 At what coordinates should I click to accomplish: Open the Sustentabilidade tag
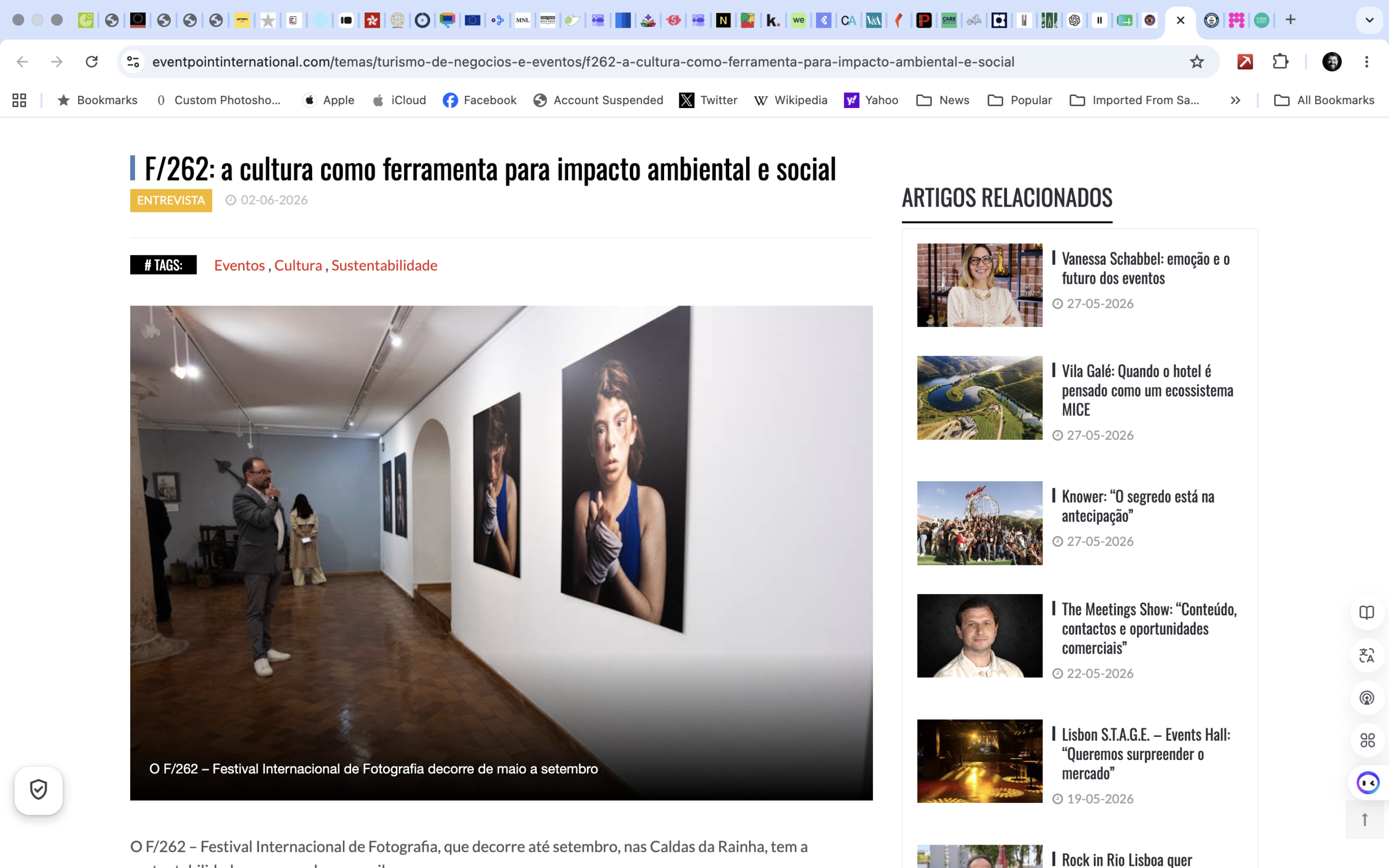pyautogui.click(x=385, y=265)
